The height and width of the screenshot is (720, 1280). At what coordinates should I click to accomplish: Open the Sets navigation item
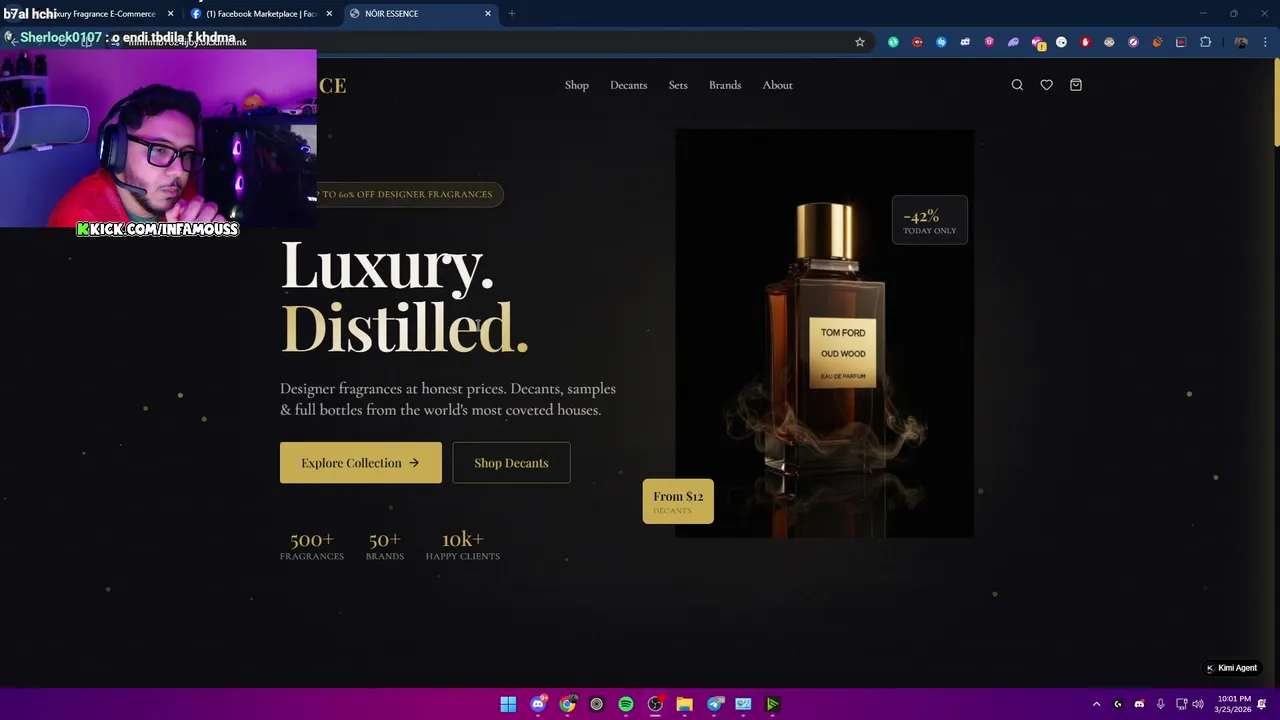[x=678, y=85]
